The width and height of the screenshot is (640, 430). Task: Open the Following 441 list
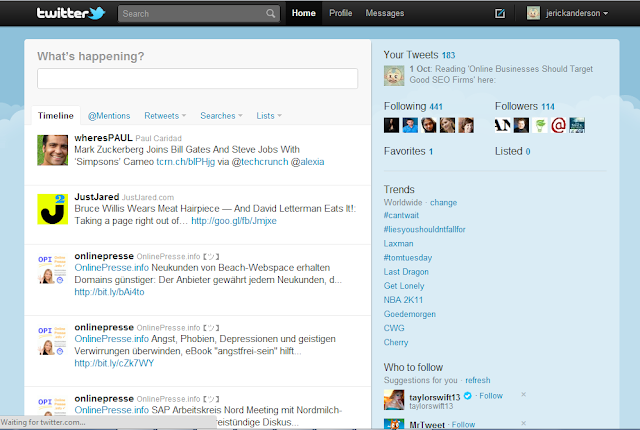(413, 106)
